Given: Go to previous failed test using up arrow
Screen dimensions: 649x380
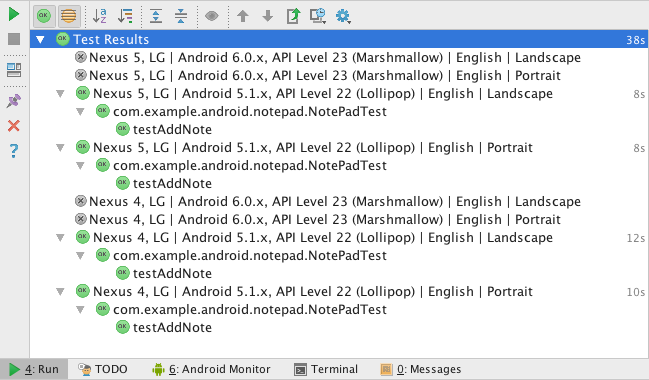Looking at the screenshot, I should coord(243,16).
